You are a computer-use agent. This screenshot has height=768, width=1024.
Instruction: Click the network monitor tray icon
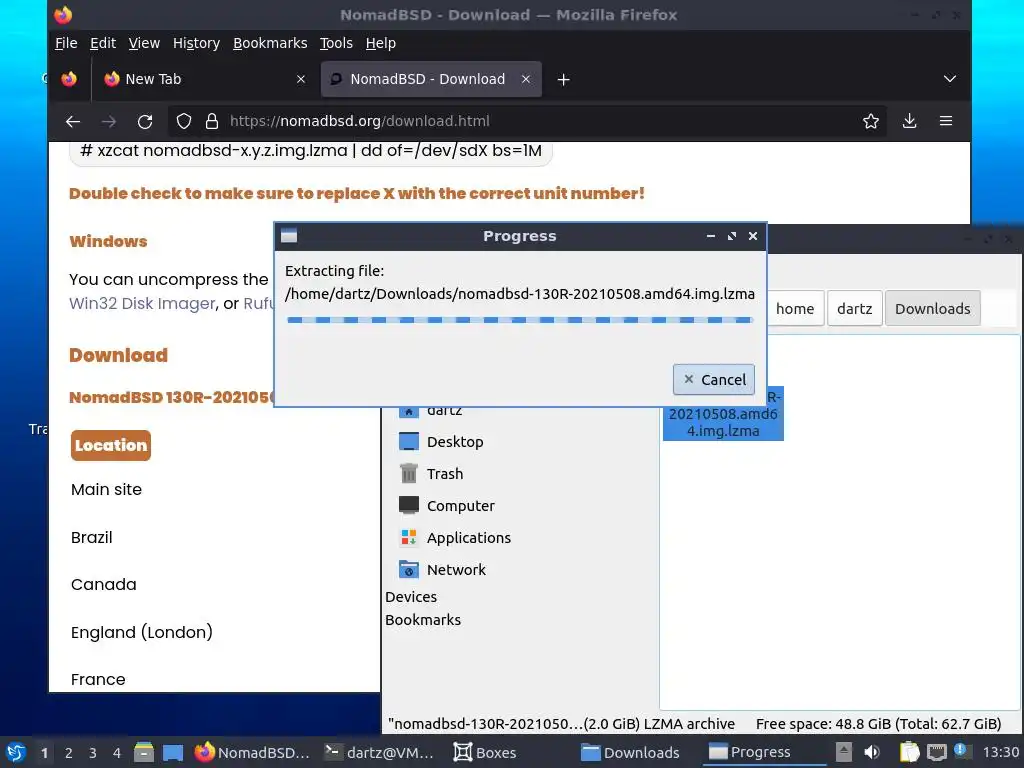[x=936, y=752]
